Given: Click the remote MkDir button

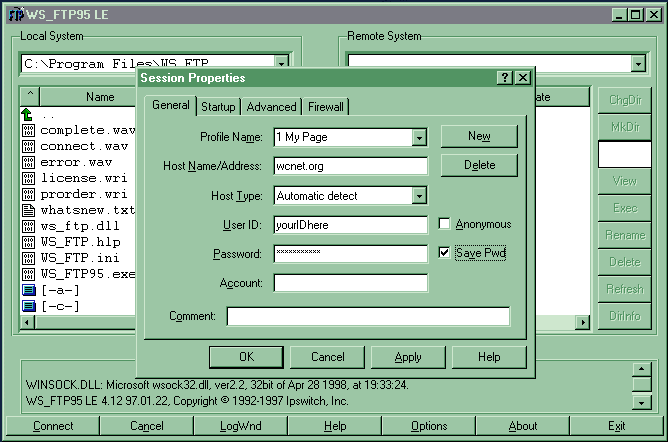Looking at the screenshot, I should point(625,127).
